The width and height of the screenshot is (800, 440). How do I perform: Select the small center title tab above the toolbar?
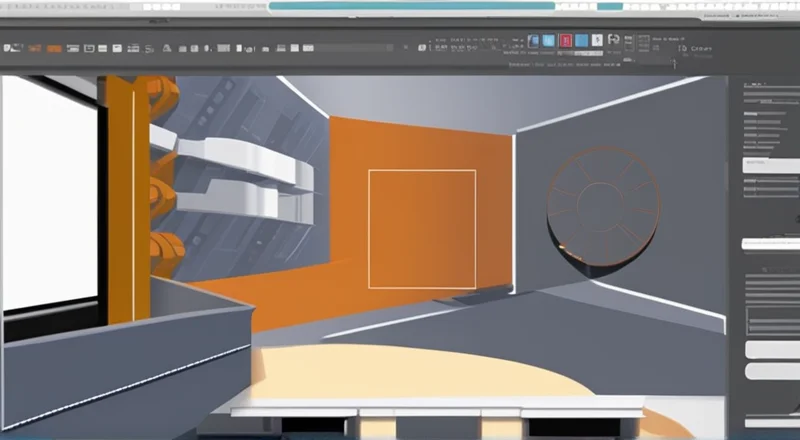[159, 19]
